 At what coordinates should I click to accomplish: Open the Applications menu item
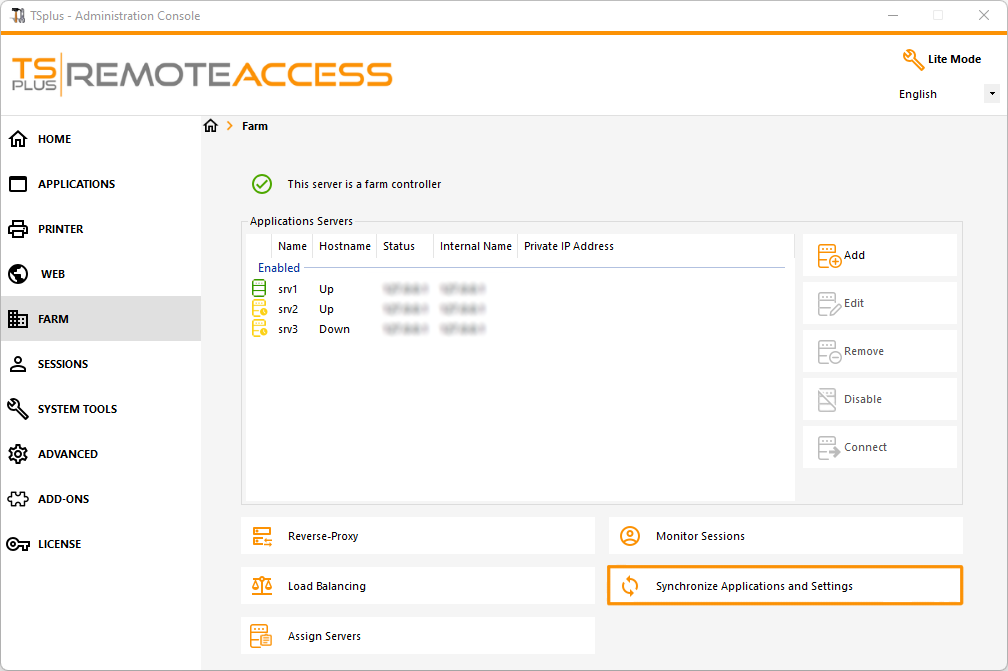pos(76,184)
